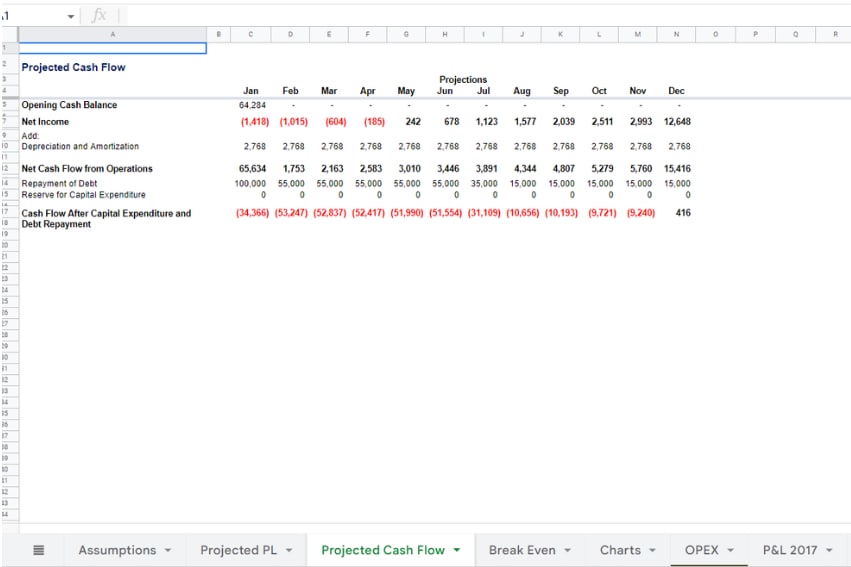Open the all sheets list icon
Viewport: 851px width, 567px height.
[39, 550]
